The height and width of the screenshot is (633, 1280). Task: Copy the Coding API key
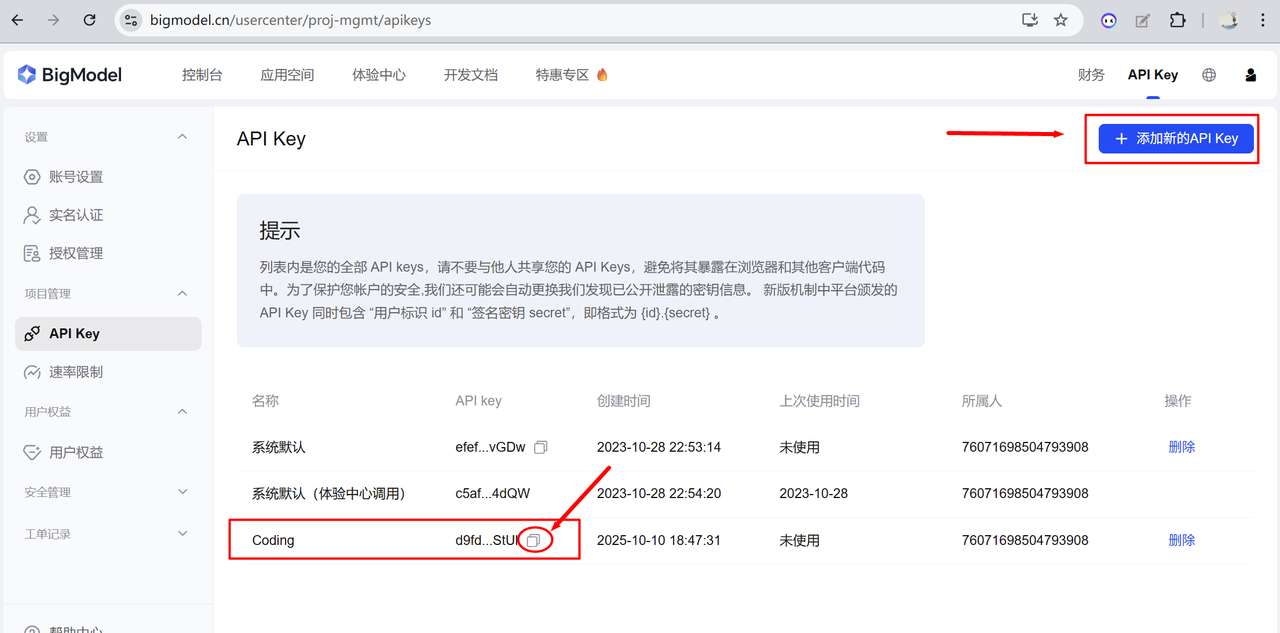coord(535,540)
